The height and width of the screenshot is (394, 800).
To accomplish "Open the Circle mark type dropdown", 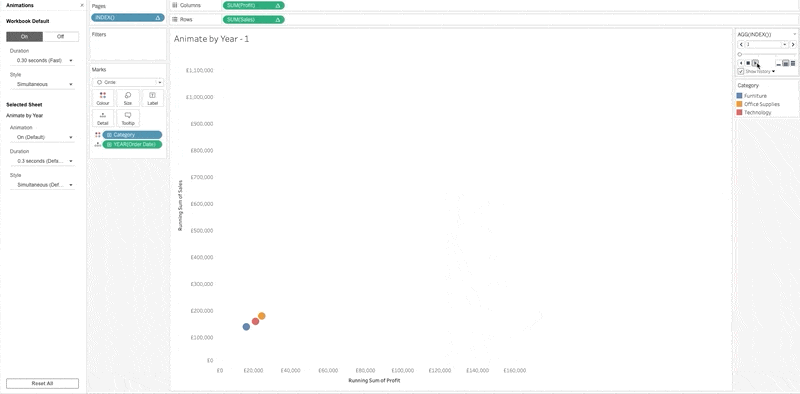I will pos(128,82).
